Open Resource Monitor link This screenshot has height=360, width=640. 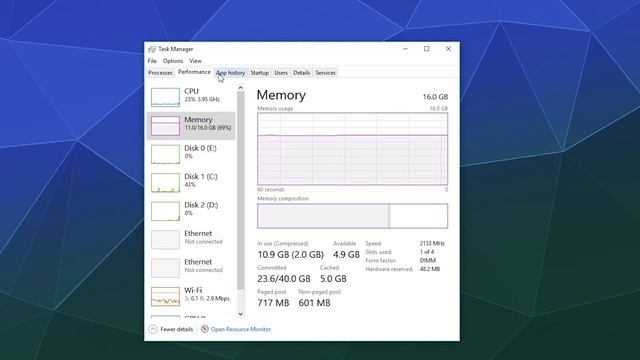240,329
